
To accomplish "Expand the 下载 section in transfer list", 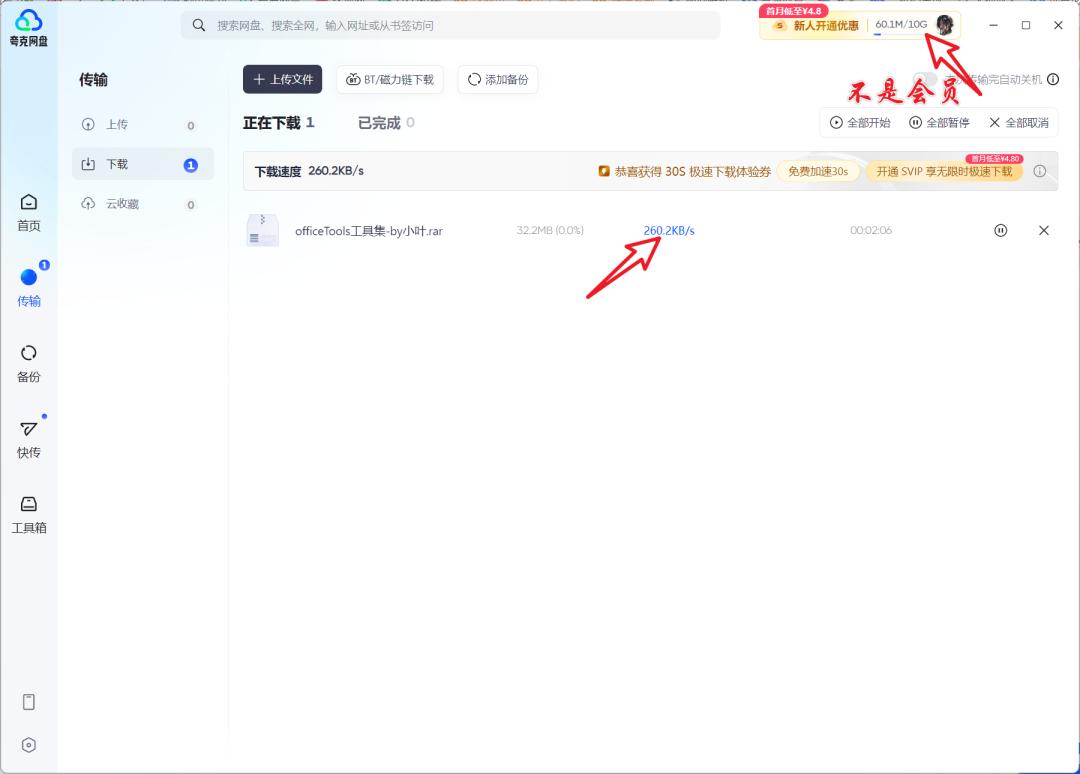I will click(142, 164).
